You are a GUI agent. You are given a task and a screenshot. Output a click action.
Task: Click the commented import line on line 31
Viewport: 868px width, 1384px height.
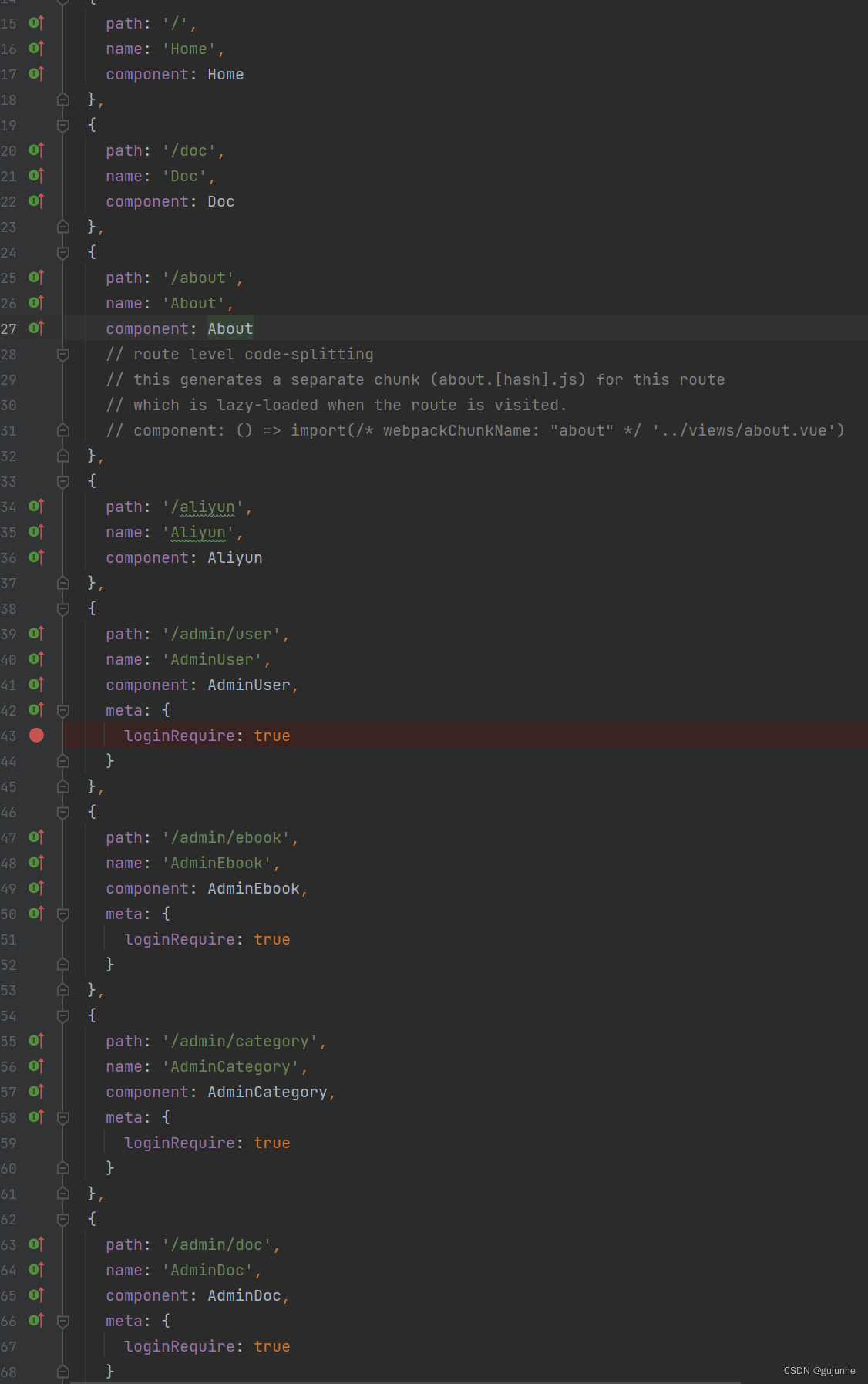(476, 431)
